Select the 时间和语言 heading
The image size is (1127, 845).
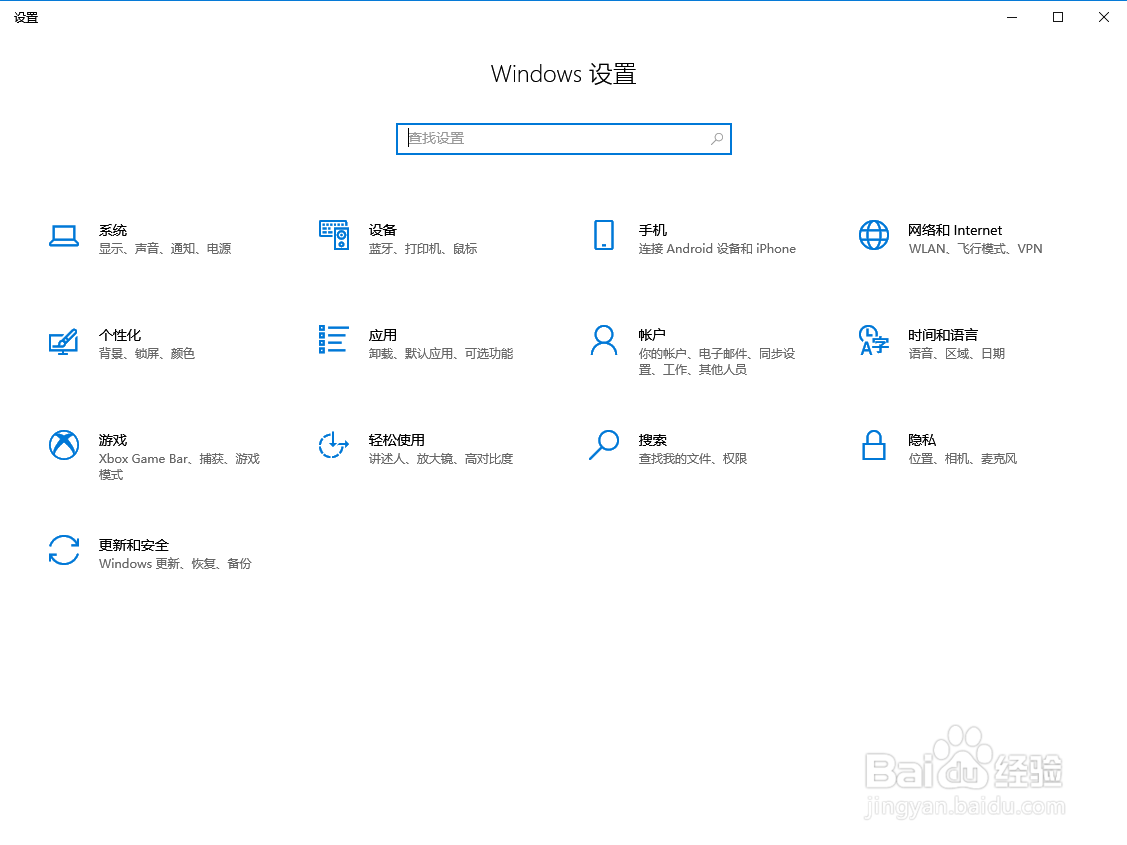pyautogui.click(x=943, y=335)
